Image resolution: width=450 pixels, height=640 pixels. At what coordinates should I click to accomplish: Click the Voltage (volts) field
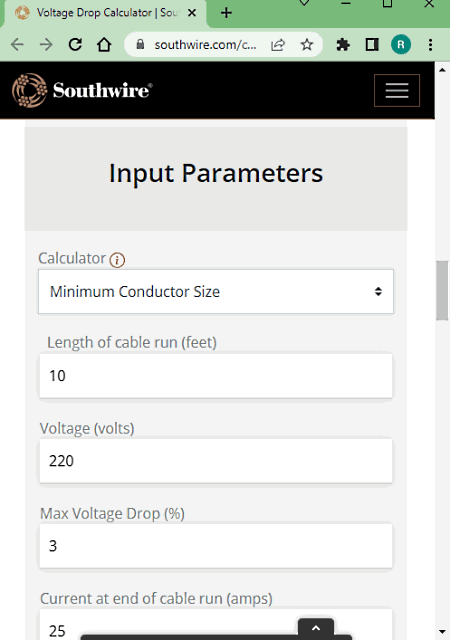216,461
